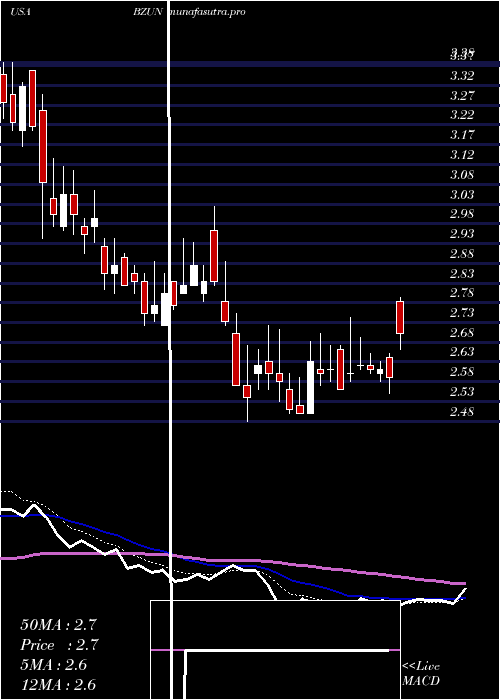Click the BZUN ticker label
Image resolution: width=500 pixels, height=700 pixels.
pyautogui.click(x=147, y=12)
